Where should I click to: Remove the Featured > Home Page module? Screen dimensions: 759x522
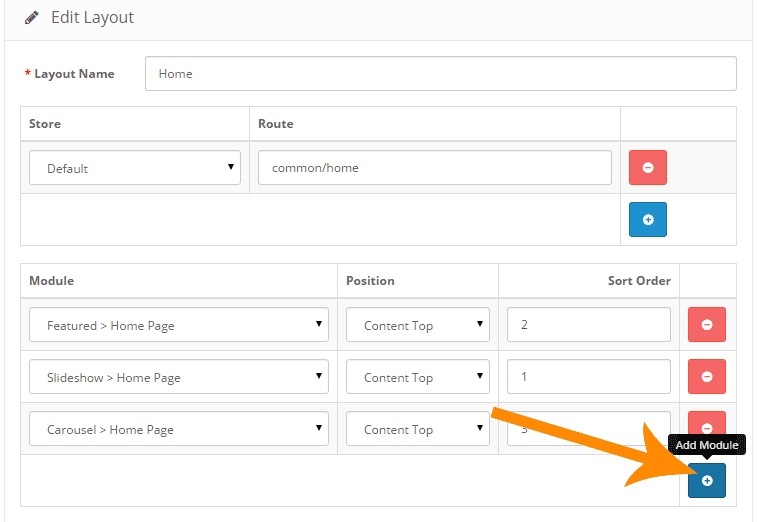[707, 324]
